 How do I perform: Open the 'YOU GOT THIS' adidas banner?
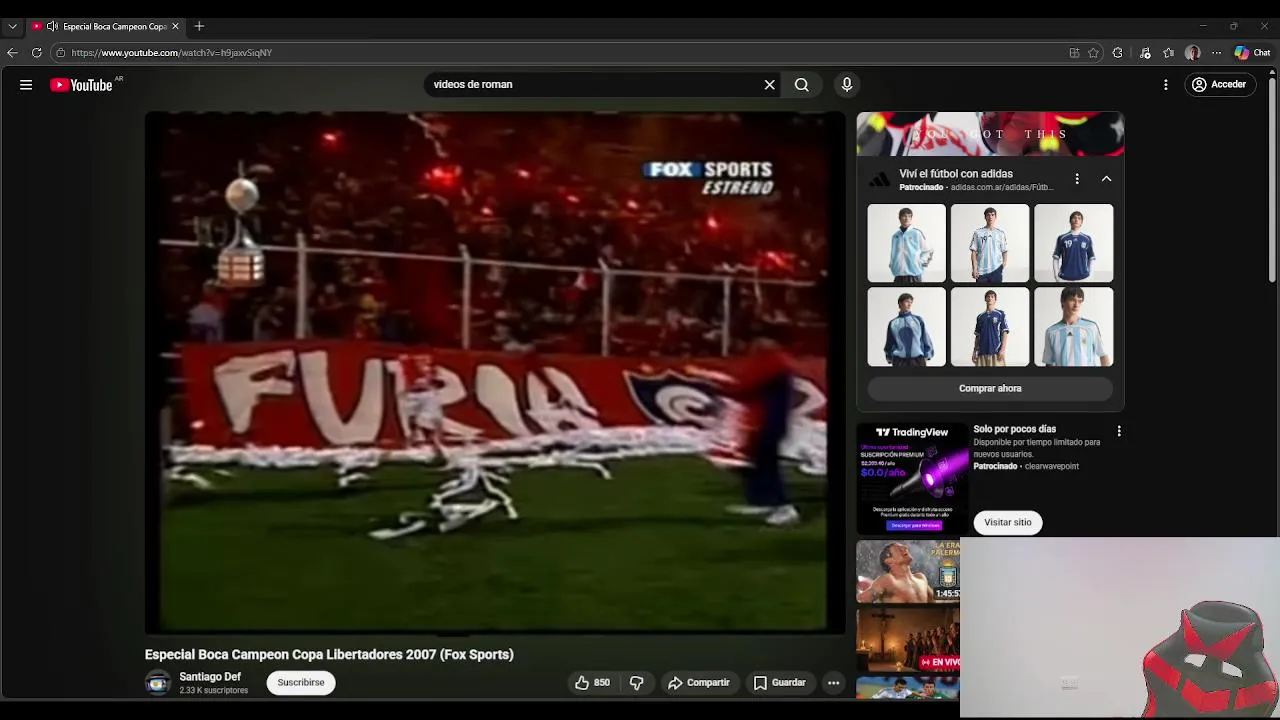990,134
